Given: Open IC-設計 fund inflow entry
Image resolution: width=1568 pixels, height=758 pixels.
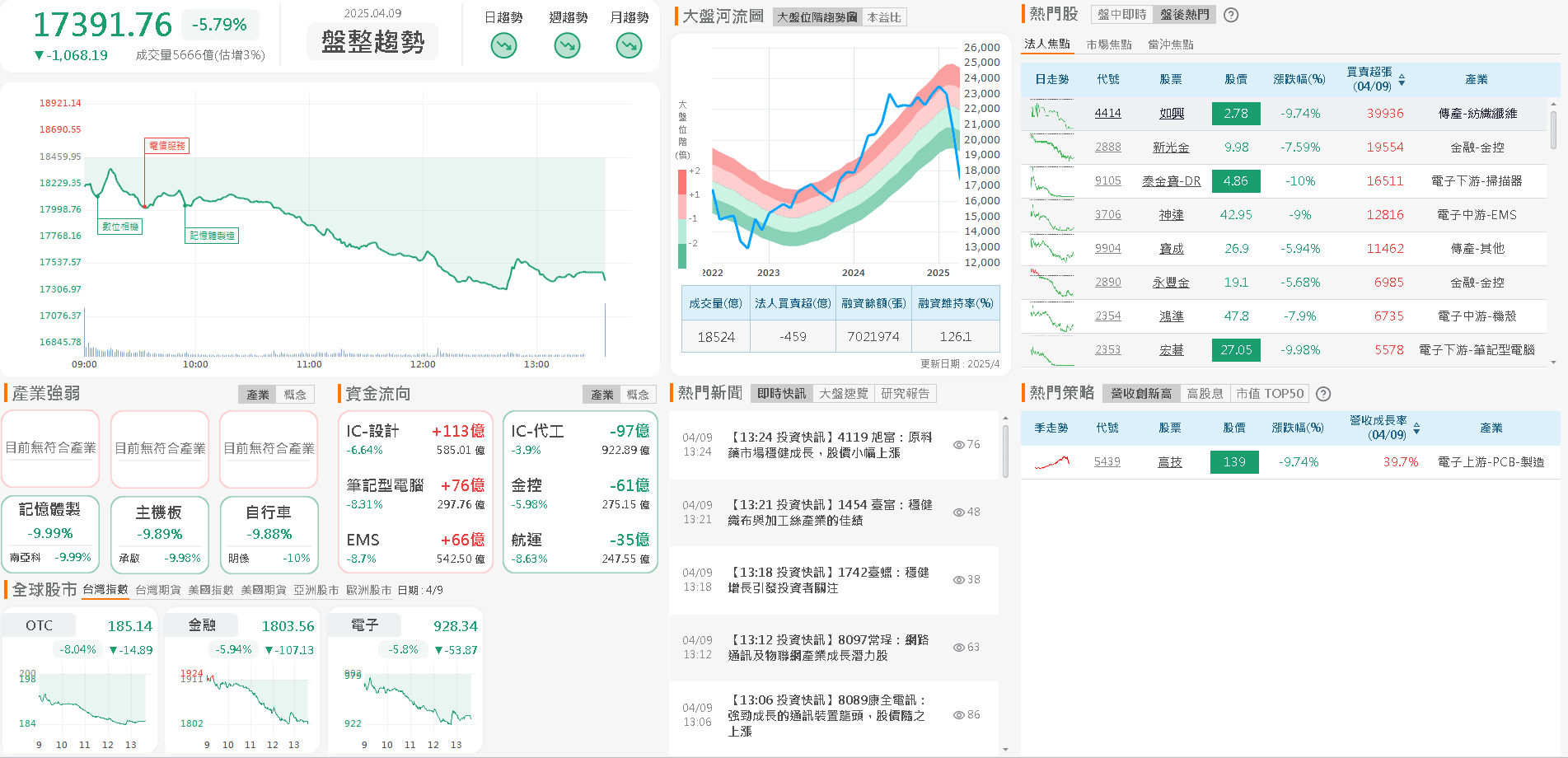Looking at the screenshot, I should point(415,439).
